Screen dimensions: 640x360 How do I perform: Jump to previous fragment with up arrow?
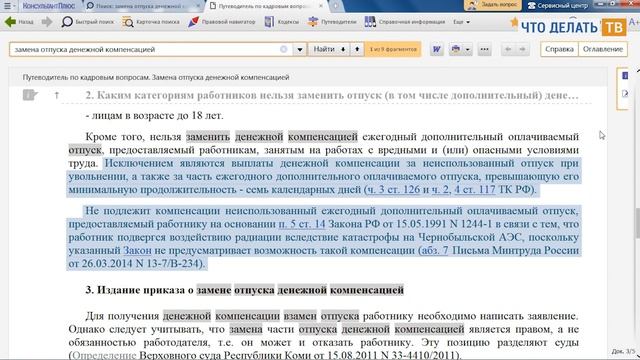(357, 49)
